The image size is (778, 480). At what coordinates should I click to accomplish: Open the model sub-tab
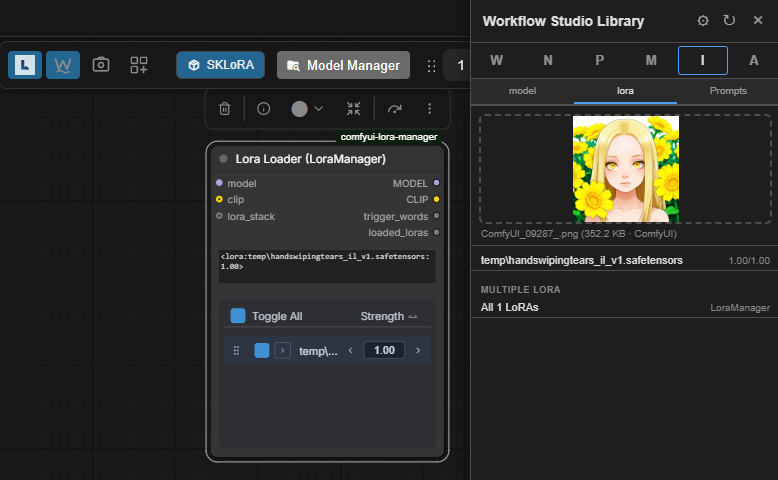coord(522,91)
